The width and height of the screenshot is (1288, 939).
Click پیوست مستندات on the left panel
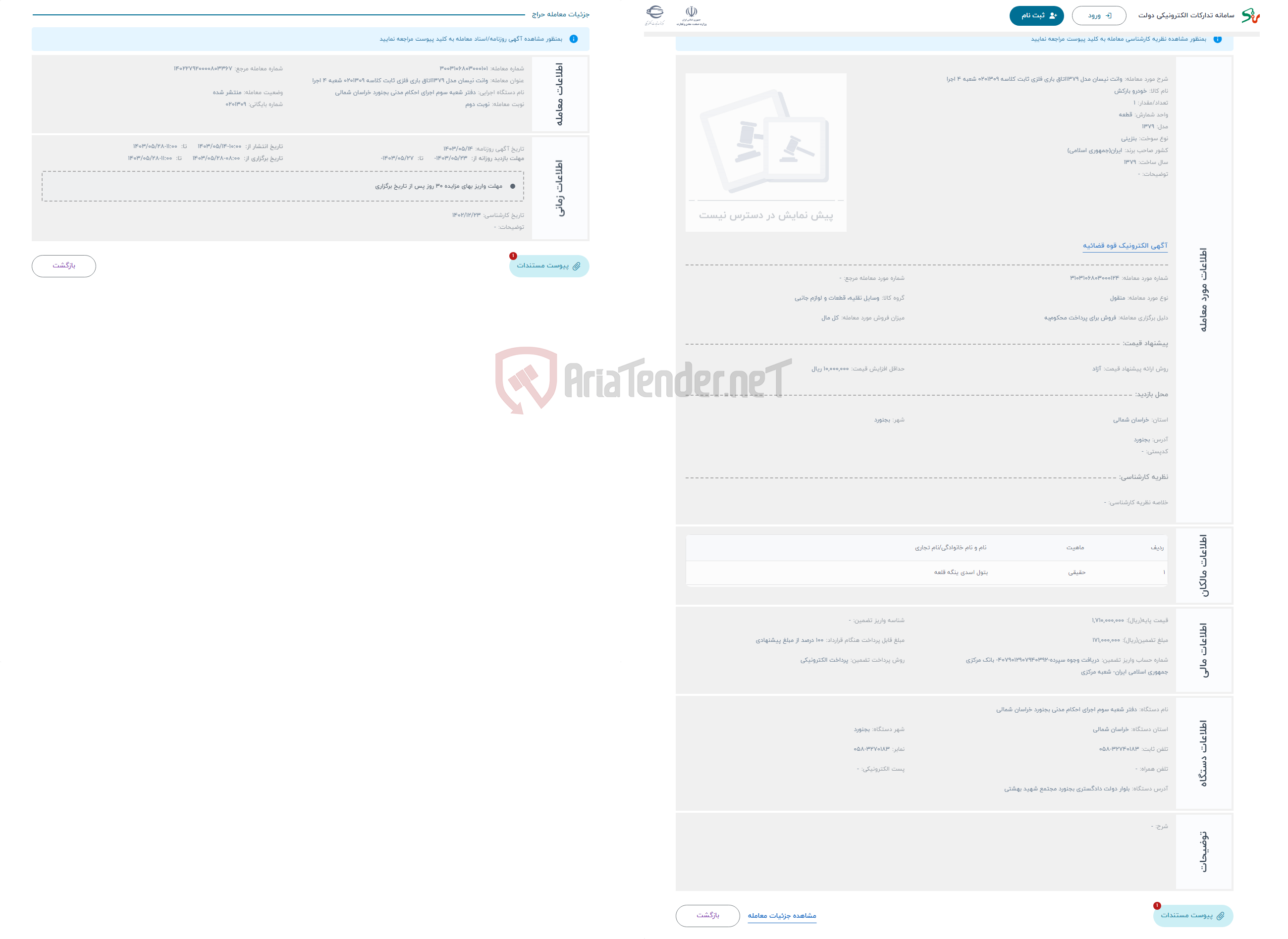point(548,266)
